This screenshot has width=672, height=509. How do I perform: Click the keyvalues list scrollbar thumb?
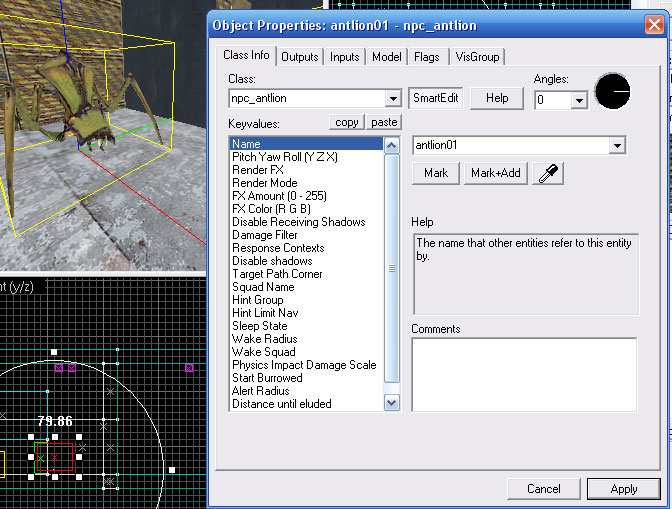392,268
